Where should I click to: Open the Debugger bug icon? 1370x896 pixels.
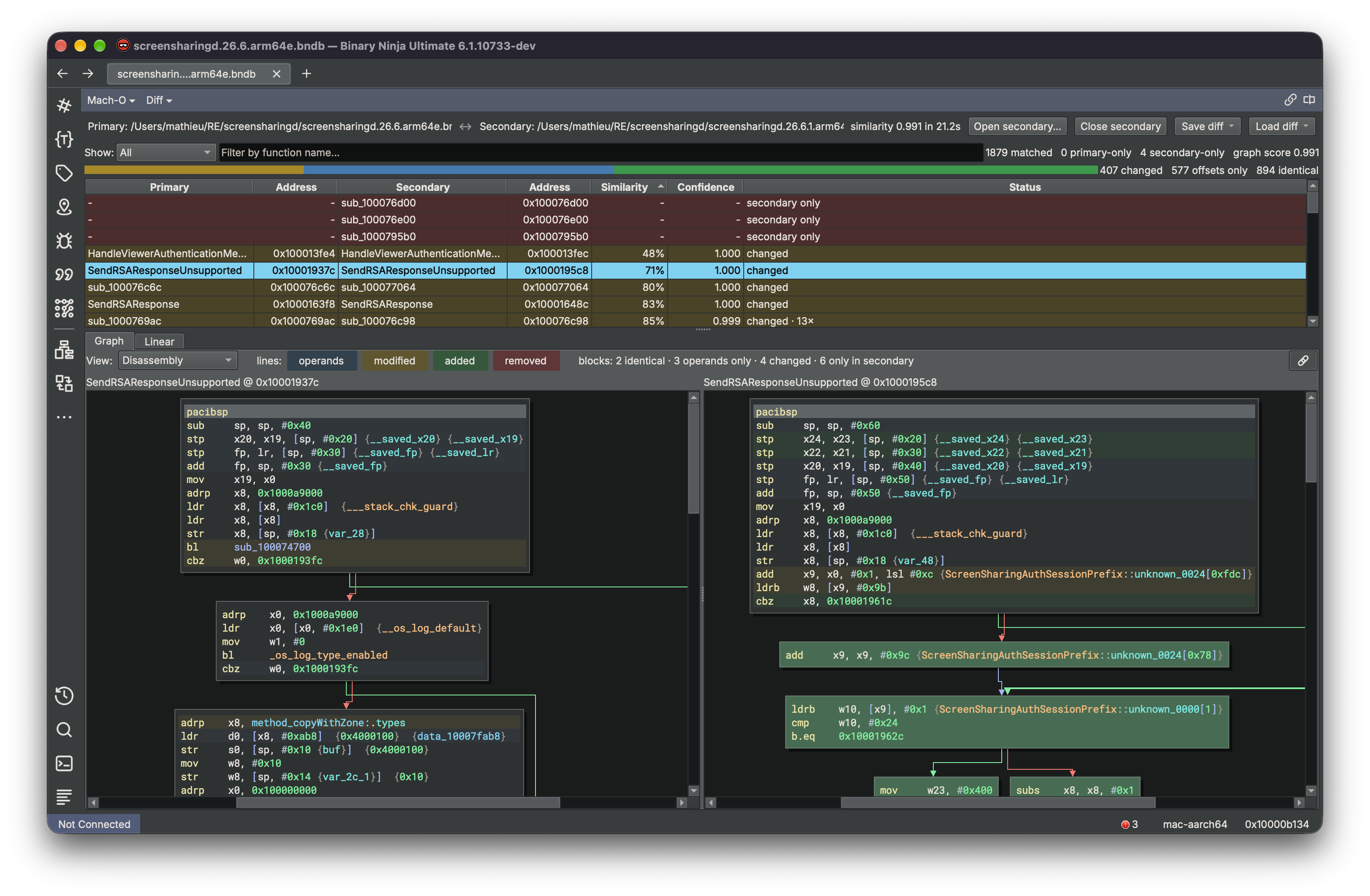pos(64,241)
